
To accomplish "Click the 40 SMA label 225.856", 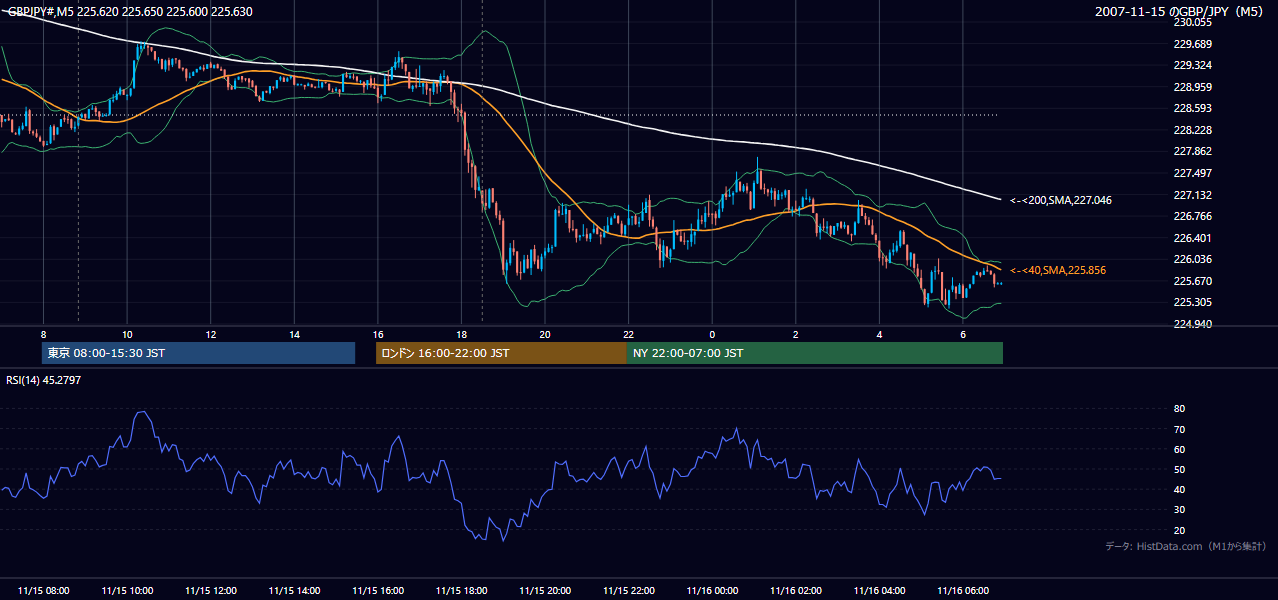I will pyautogui.click(x=1057, y=270).
